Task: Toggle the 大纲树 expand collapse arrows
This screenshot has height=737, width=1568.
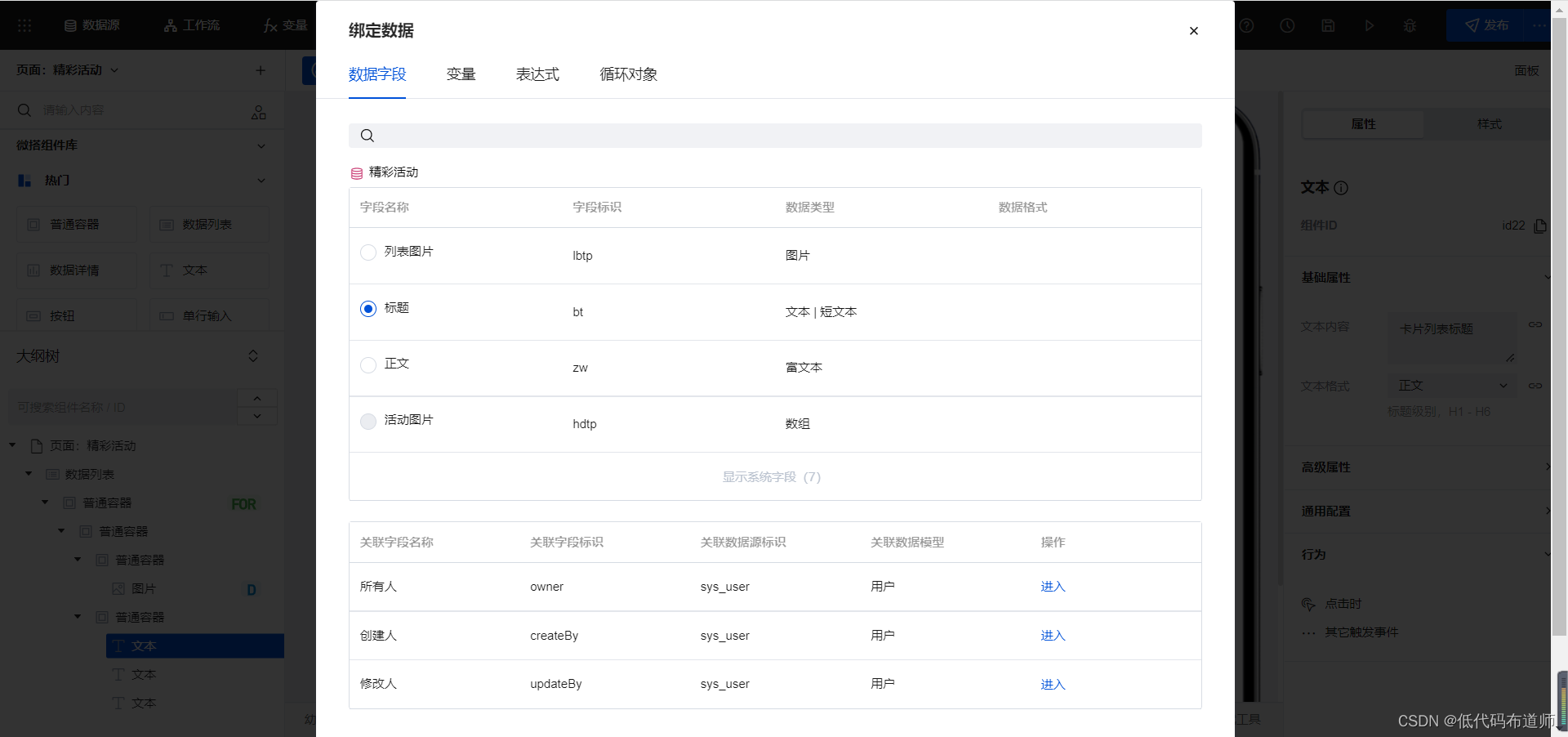Action: [x=253, y=356]
